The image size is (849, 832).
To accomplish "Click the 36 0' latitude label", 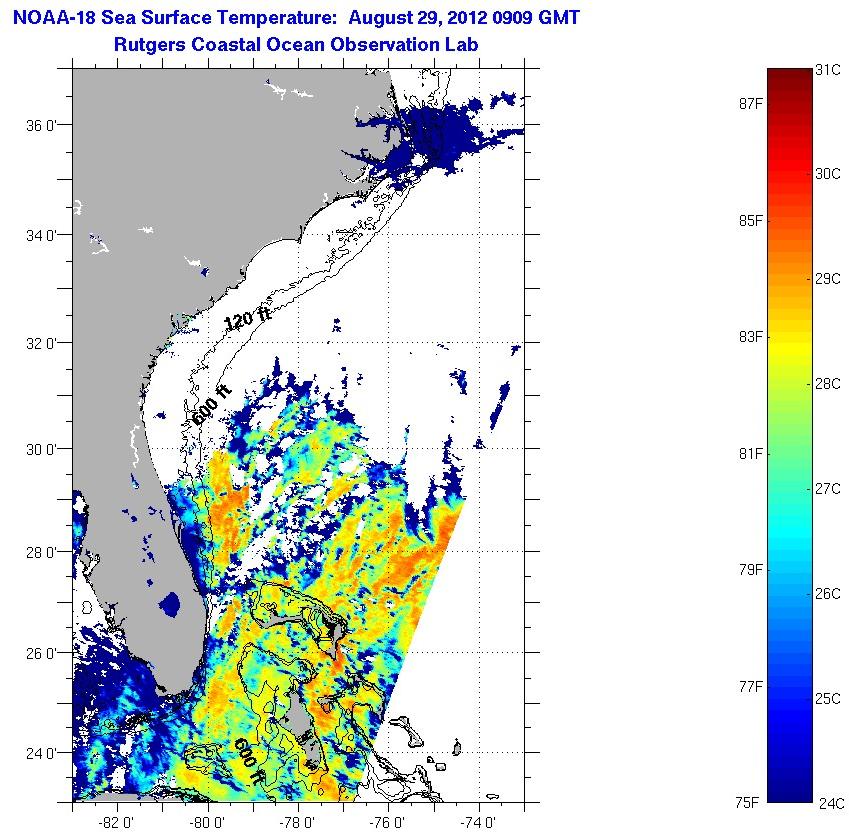I will pyautogui.click(x=41, y=126).
